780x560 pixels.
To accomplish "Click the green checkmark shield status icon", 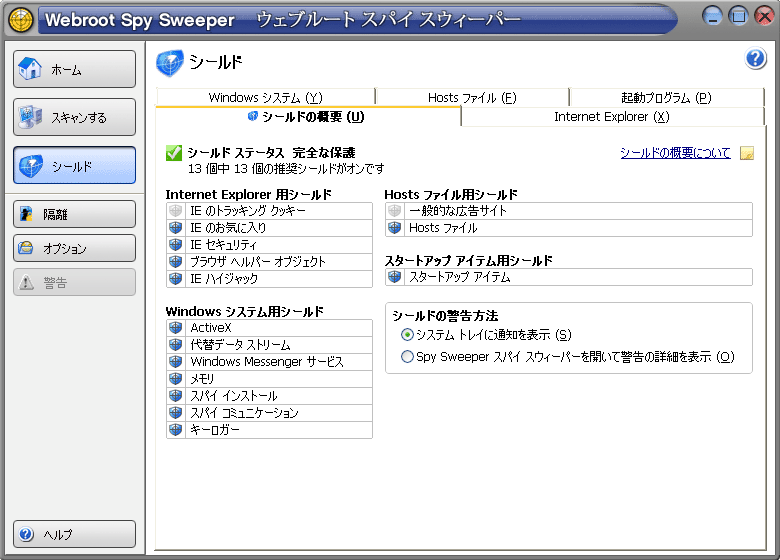I will 174,153.
